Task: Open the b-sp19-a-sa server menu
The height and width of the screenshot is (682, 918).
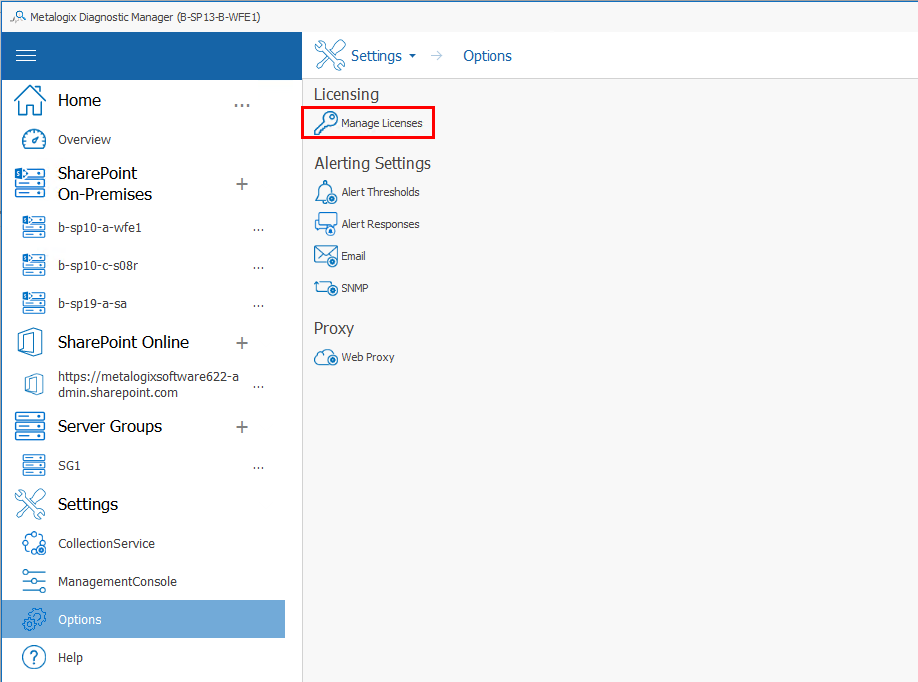Action: click(x=258, y=304)
